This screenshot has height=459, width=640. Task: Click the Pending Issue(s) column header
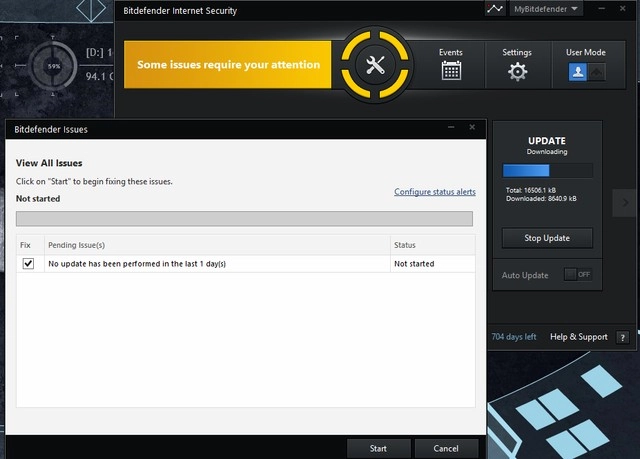point(217,245)
